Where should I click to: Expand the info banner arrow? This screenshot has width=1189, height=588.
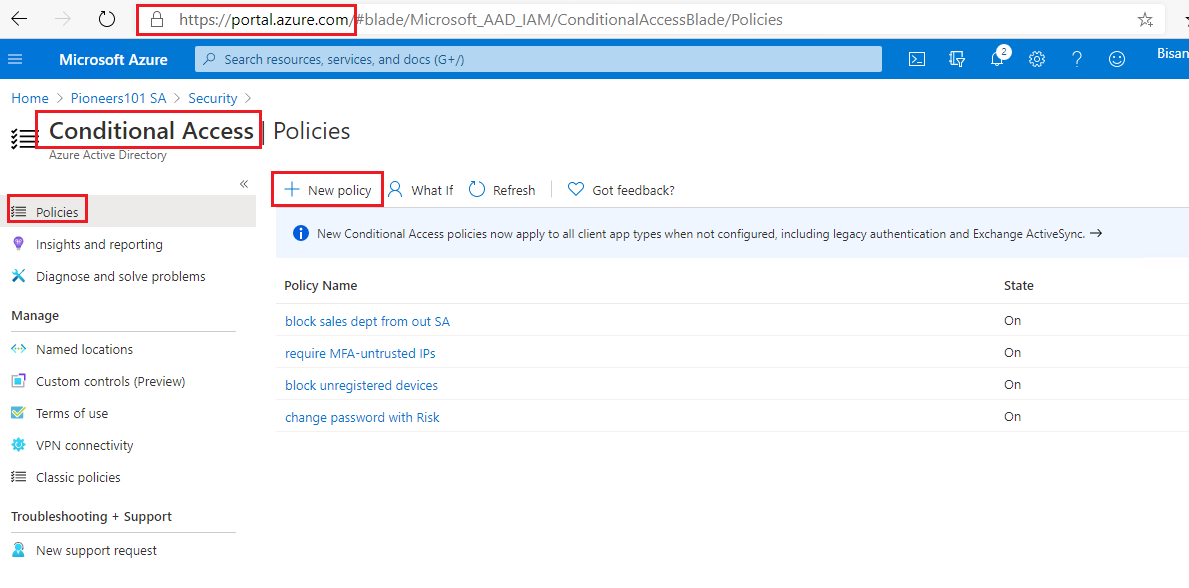(1095, 234)
